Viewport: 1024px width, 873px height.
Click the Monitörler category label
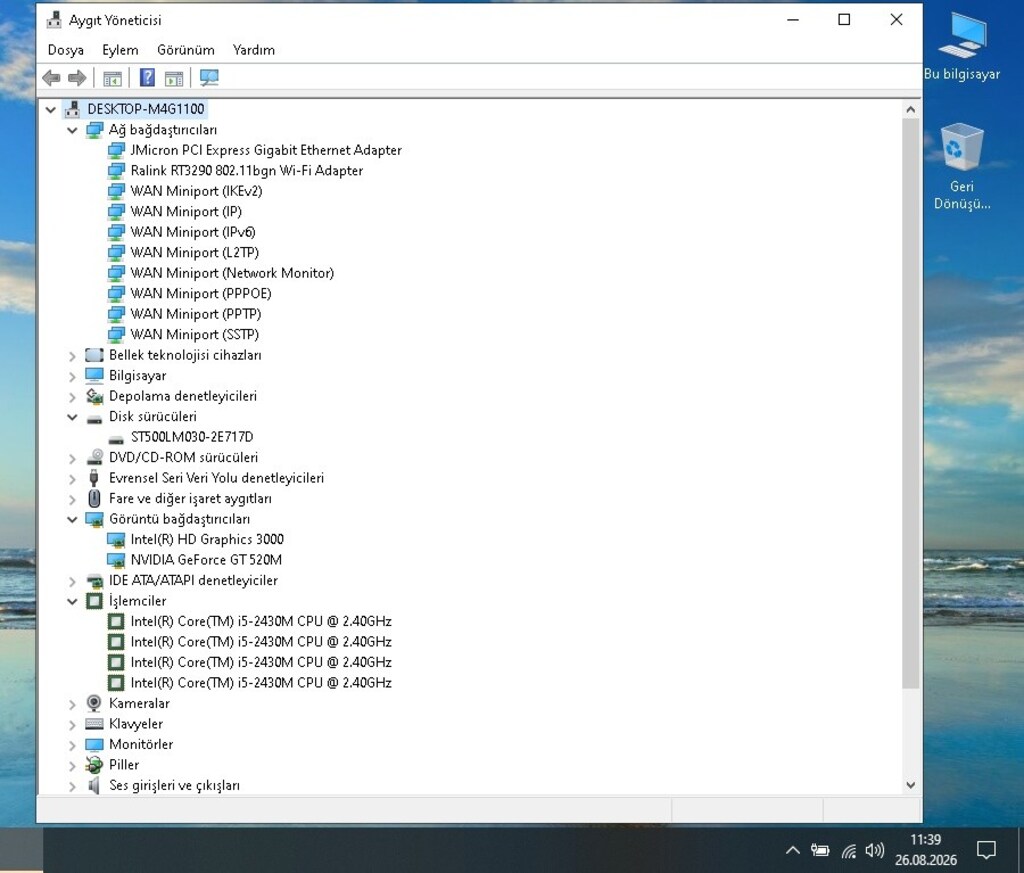(x=141, y=744)
